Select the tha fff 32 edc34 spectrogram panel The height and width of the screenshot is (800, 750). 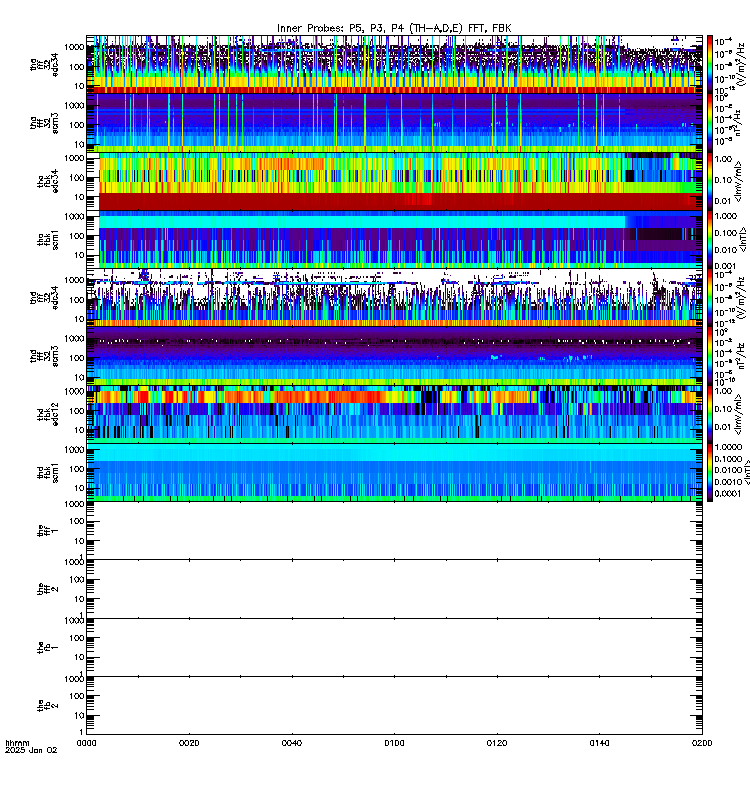(394, 65)
